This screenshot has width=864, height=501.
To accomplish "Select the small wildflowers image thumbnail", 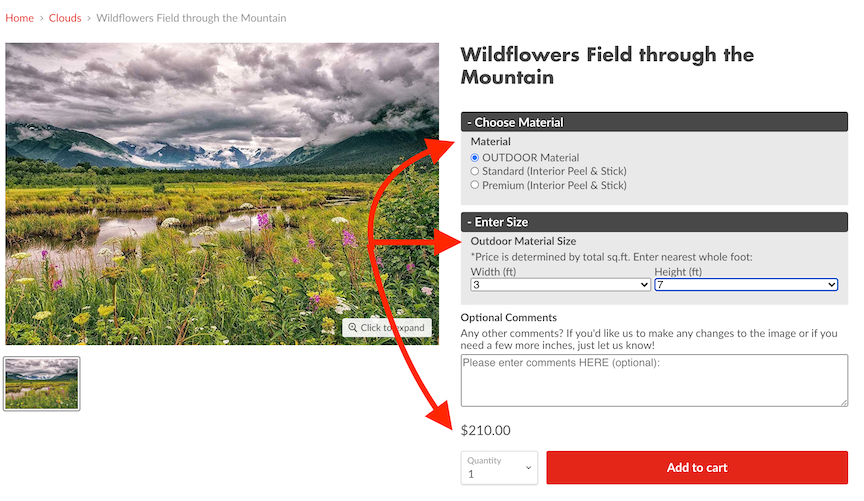I will click(42, 384).
